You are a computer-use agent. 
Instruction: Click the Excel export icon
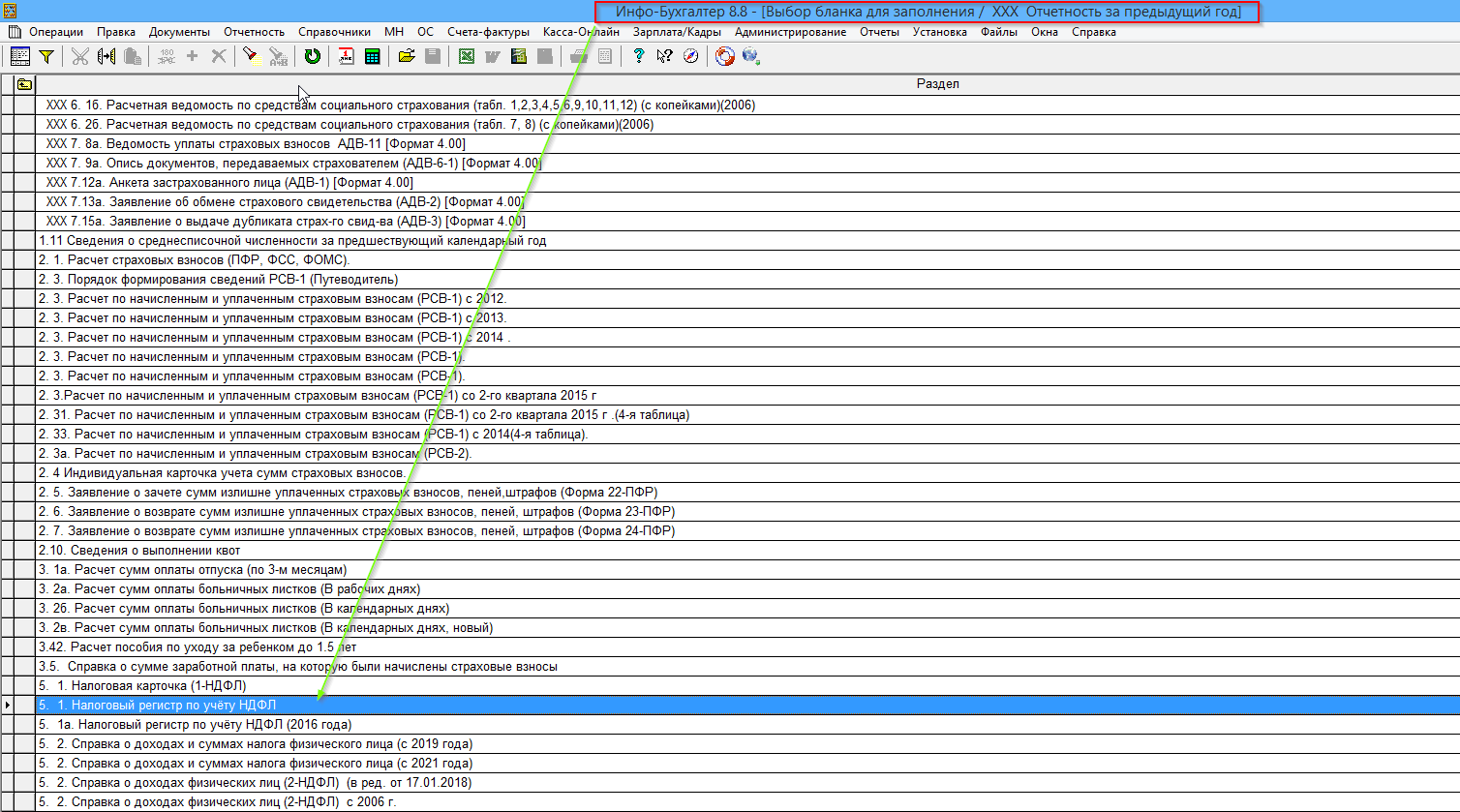pyautogui.click(x=466, y=57)
